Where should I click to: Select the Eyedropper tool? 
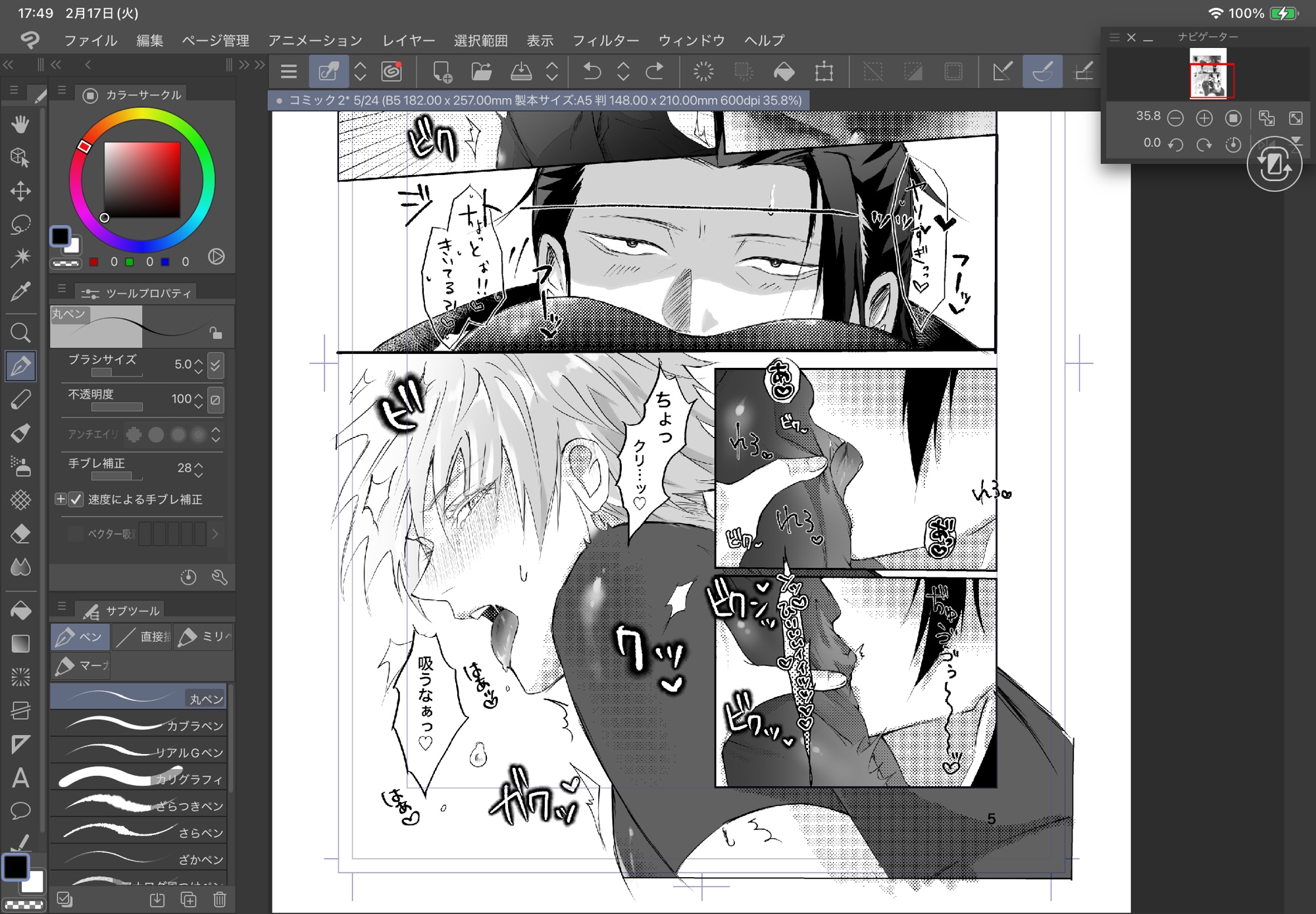[x=20, y=292]
